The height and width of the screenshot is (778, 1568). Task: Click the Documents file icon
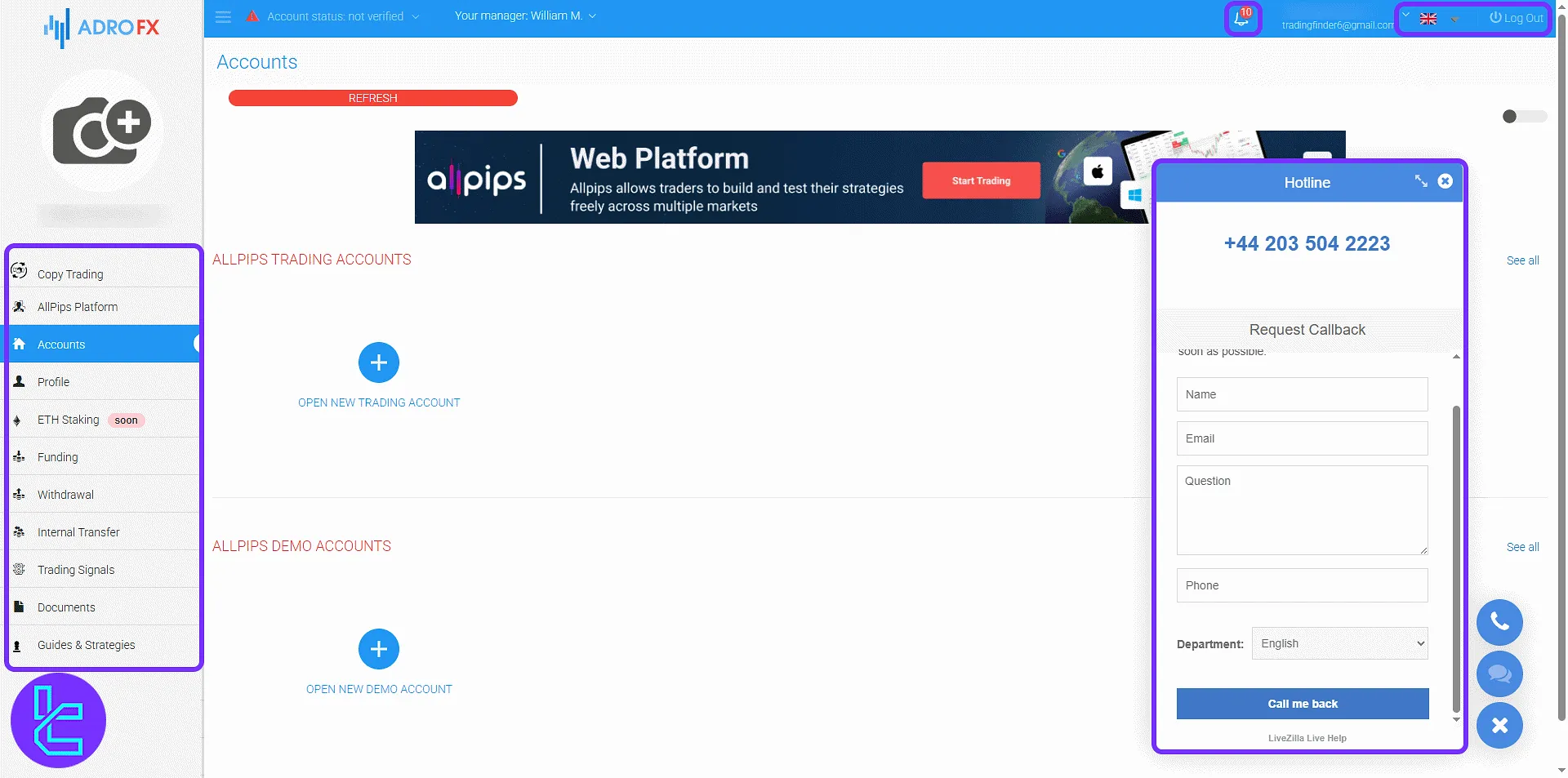point(19,607)
